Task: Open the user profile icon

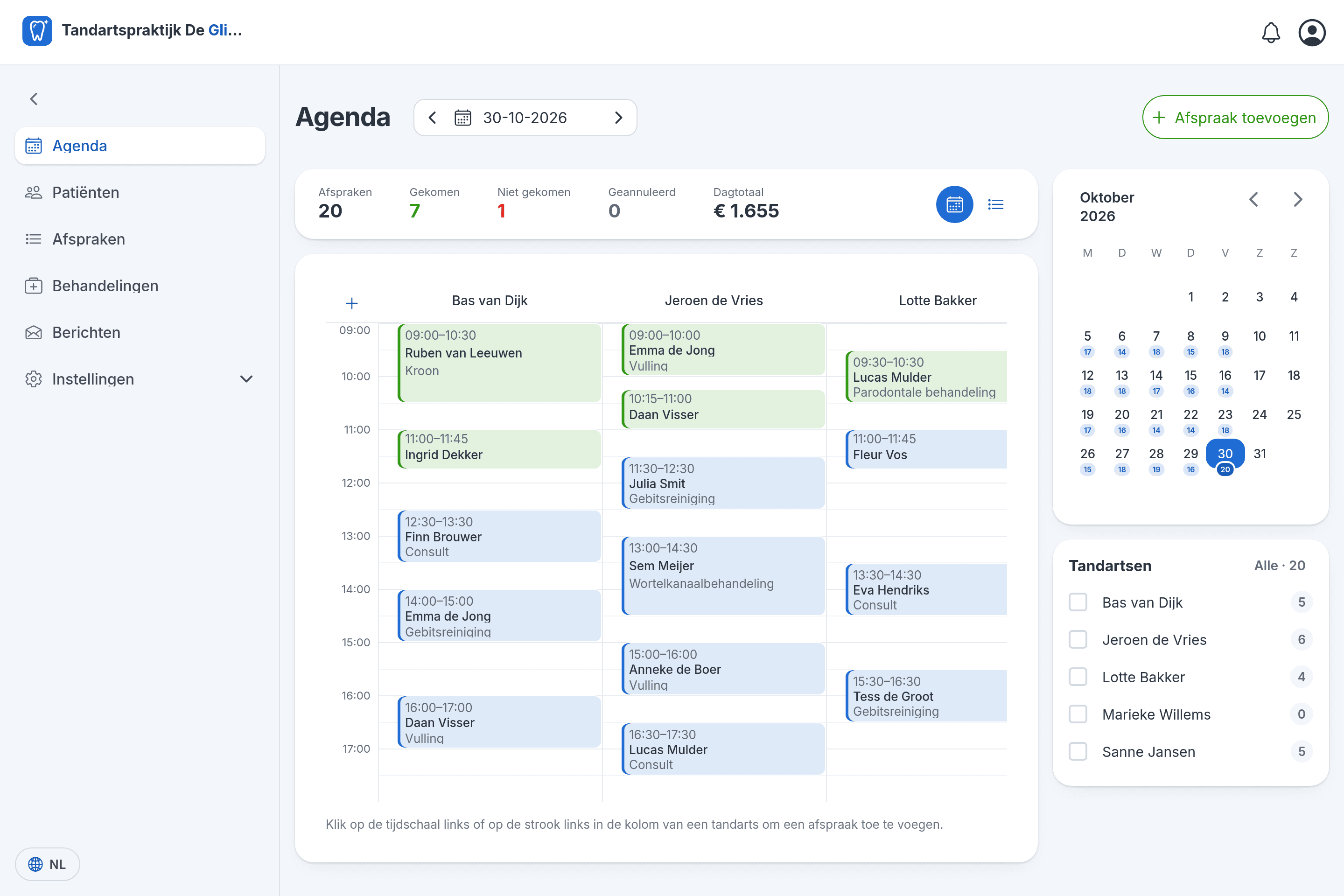Action: pos(1311,33)
